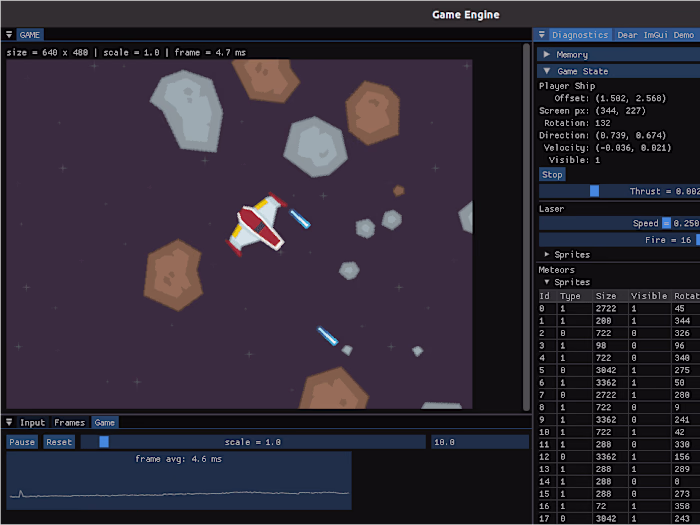Open the Diagnostics panel dropdown menu icon

[542, 34]
